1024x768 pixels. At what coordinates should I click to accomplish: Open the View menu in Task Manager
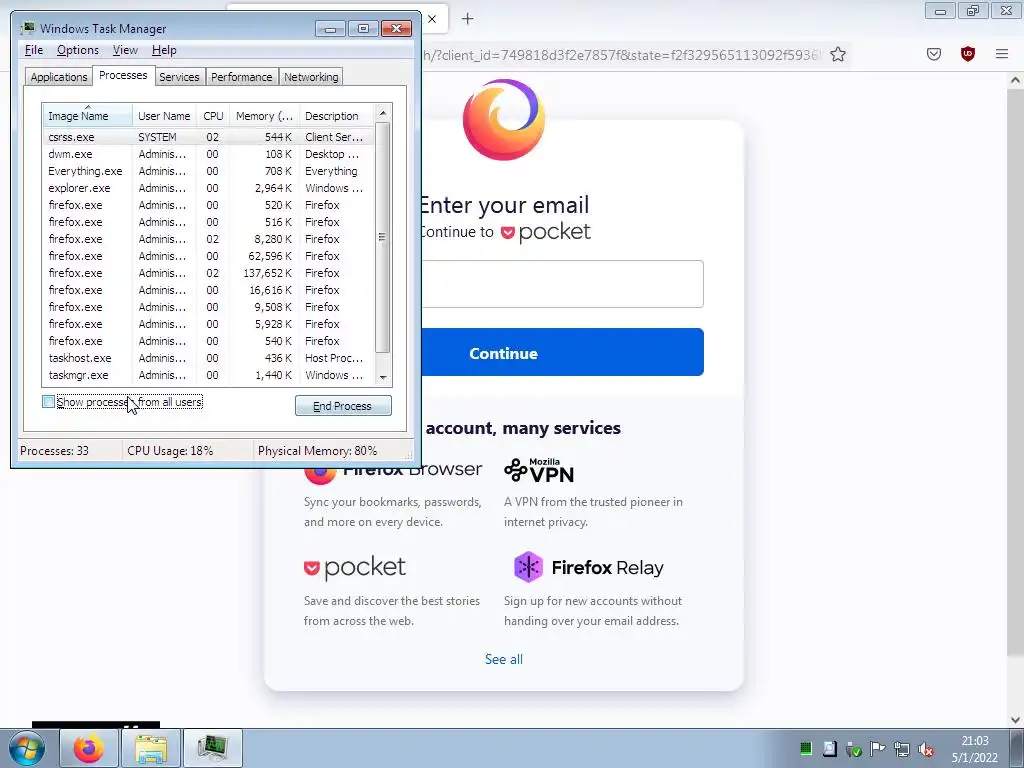[x=125, y=50]
